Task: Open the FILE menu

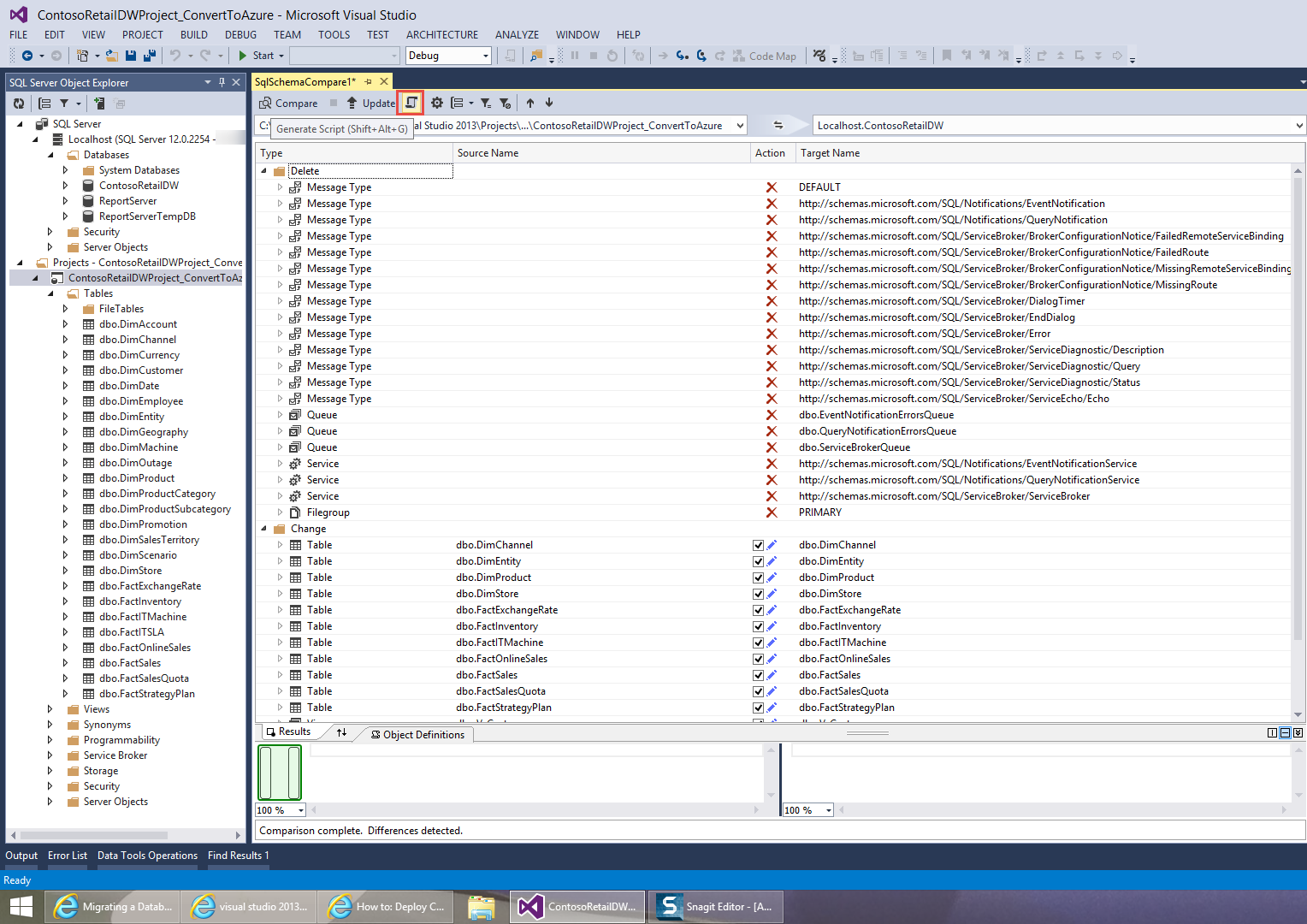Action: pos(19,35)
